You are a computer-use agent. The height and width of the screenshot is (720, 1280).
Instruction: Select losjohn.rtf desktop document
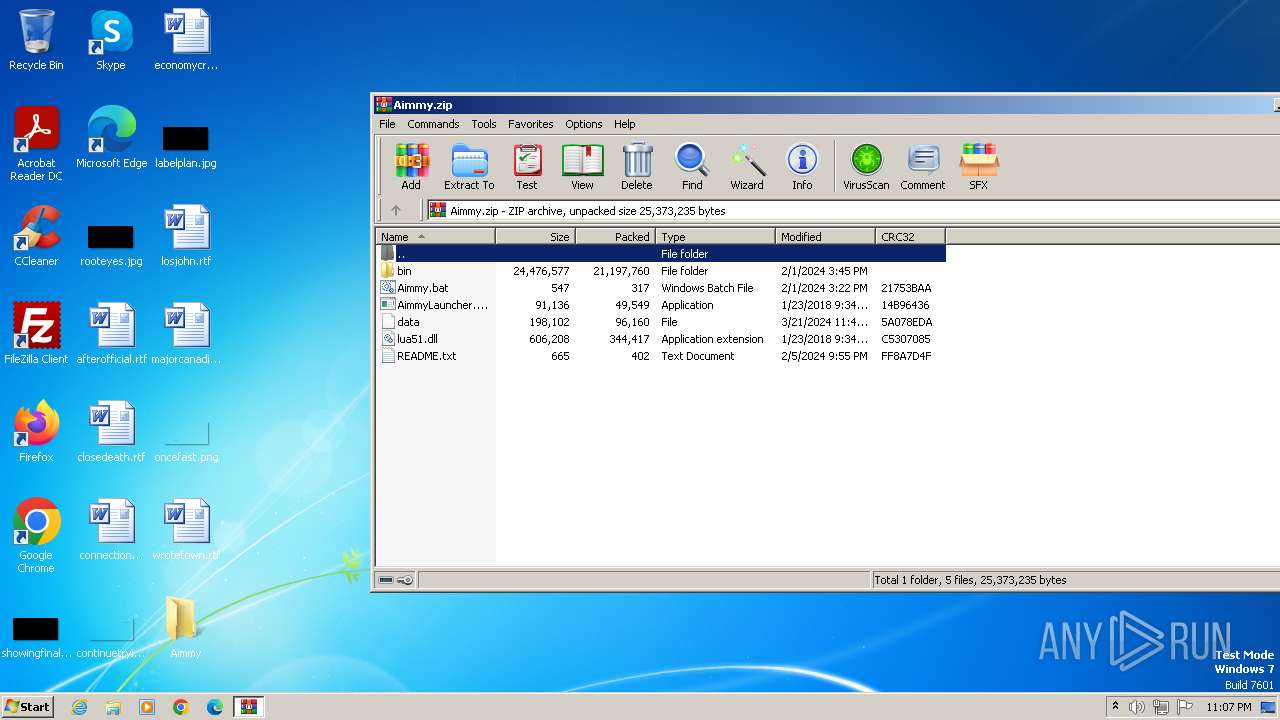coord(186,236)
